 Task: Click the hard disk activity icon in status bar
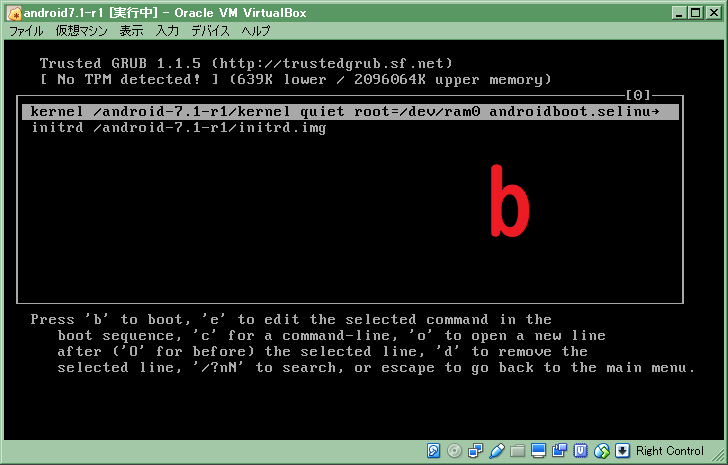tap(433, 451)
